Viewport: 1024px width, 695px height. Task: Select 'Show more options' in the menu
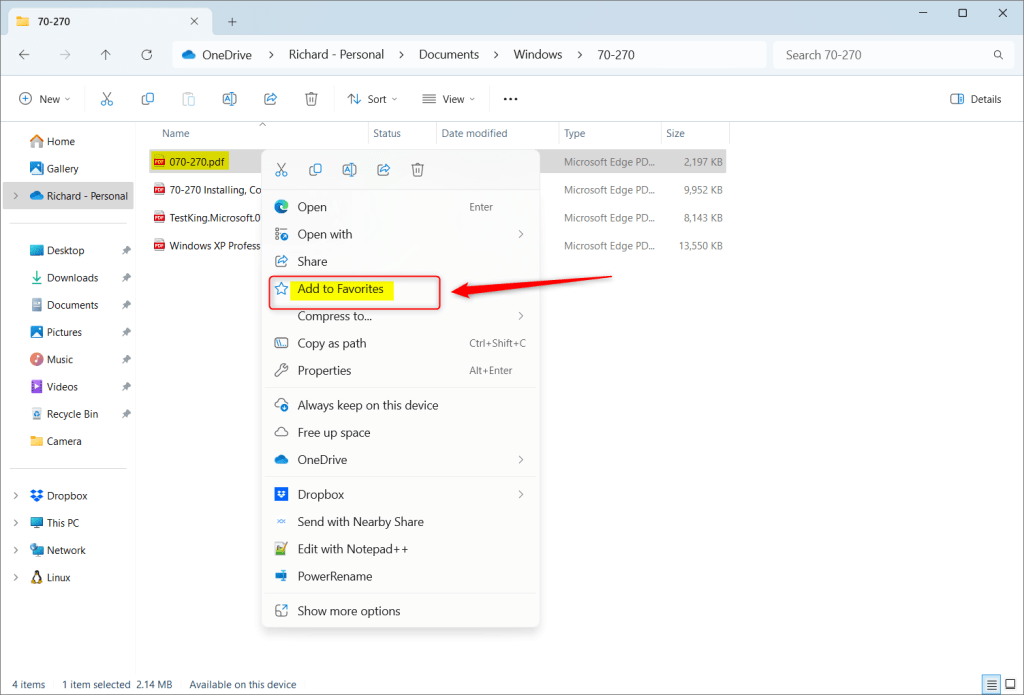[x=348, y=610]
